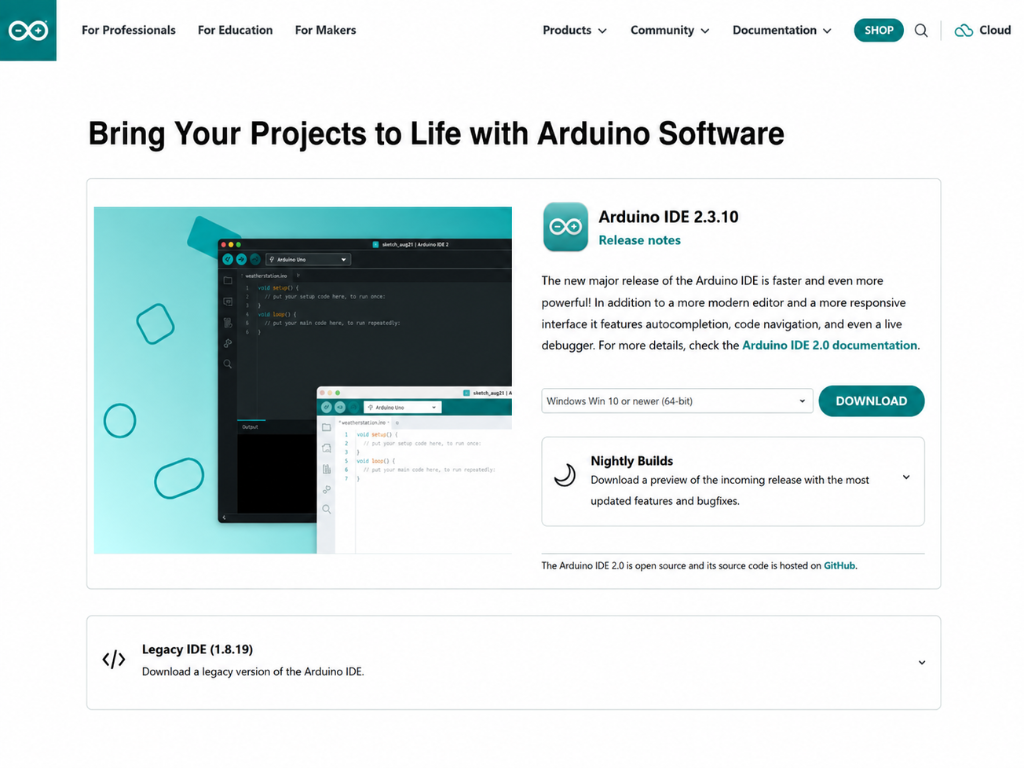The width and height of the screenshot is (1024, 768).
Task: Open the For Makers menu item
Action: tap(325, 30)
